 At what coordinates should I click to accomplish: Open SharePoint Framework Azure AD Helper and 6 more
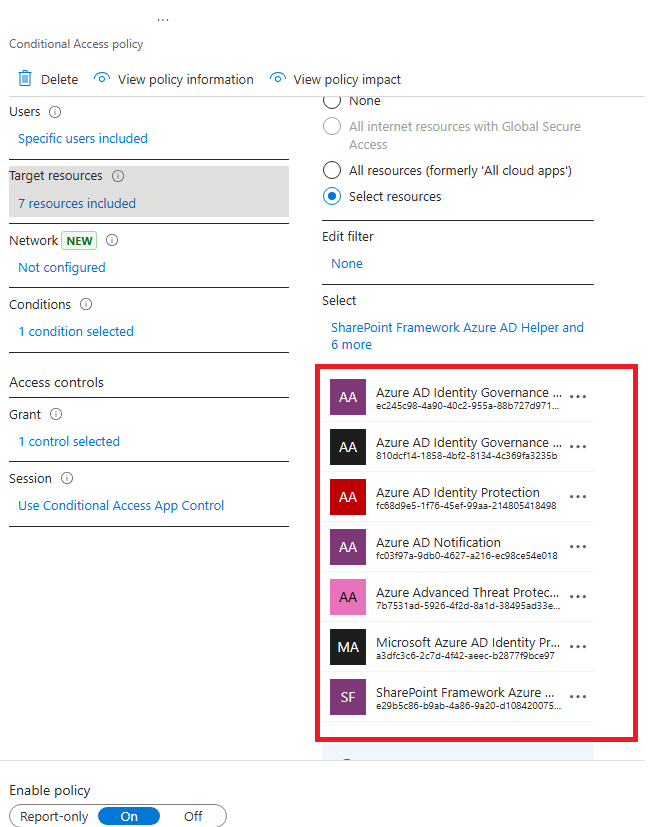457,336
